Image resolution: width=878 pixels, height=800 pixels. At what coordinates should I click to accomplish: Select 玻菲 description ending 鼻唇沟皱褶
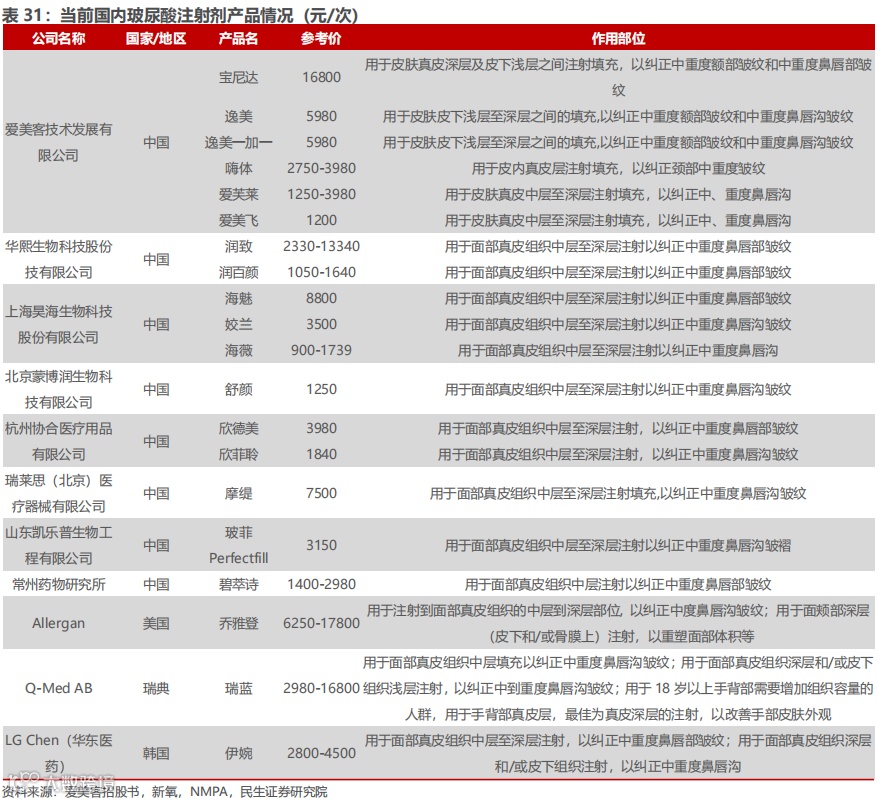(618, 545)
